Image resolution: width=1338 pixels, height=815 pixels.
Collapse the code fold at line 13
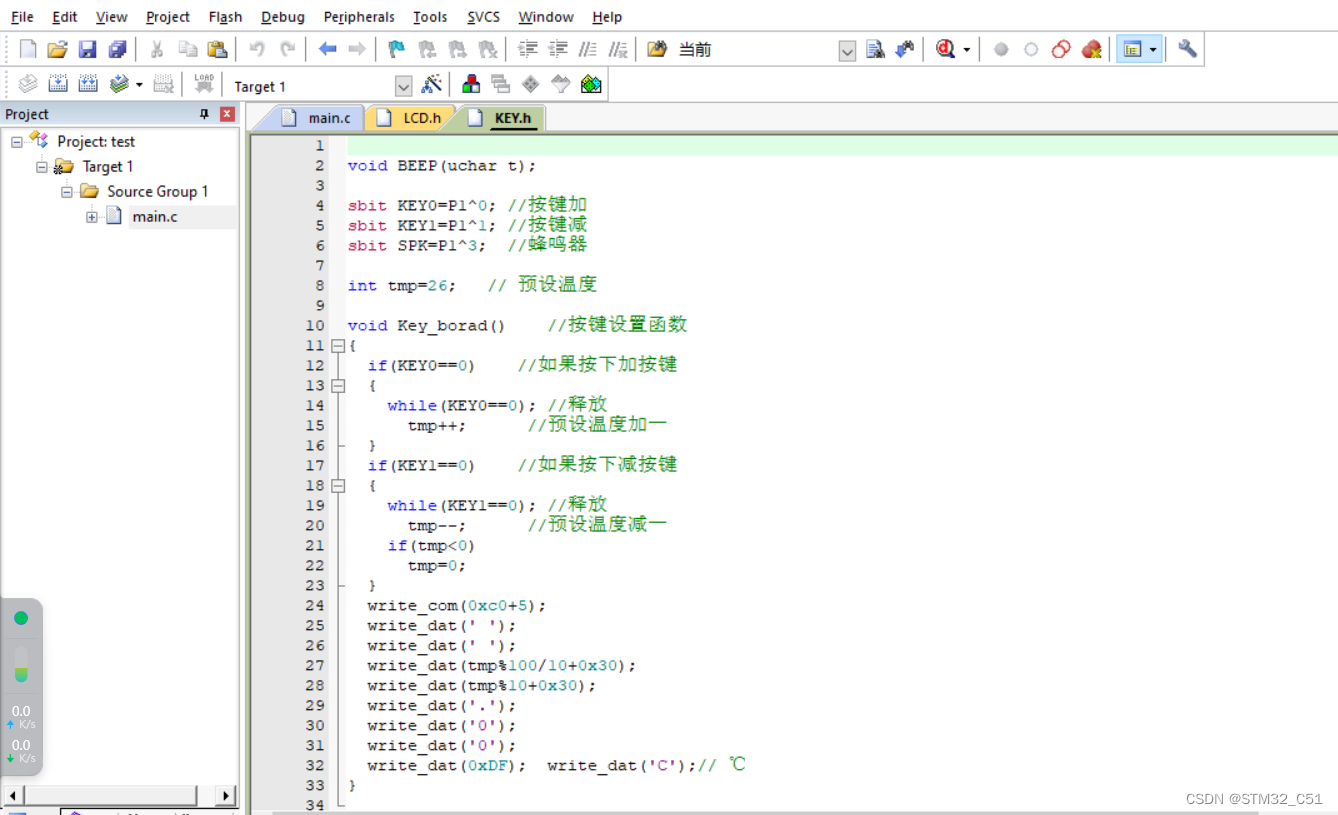(338, 386)
